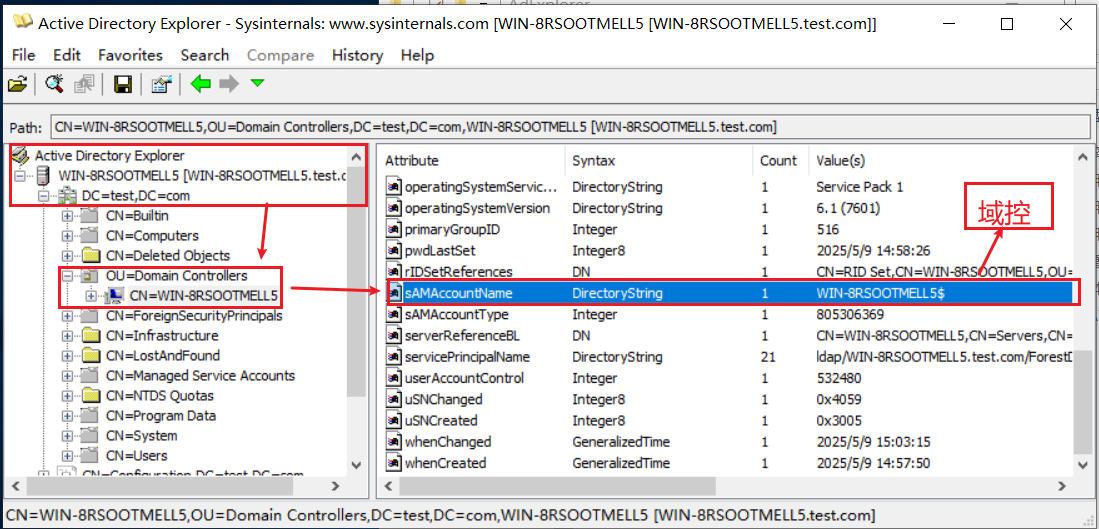The width and height of the screenshot is (1099, 529).
Task: Click the whenChanged value 2025/5/9 15:03:15
Action: [873, 442]
